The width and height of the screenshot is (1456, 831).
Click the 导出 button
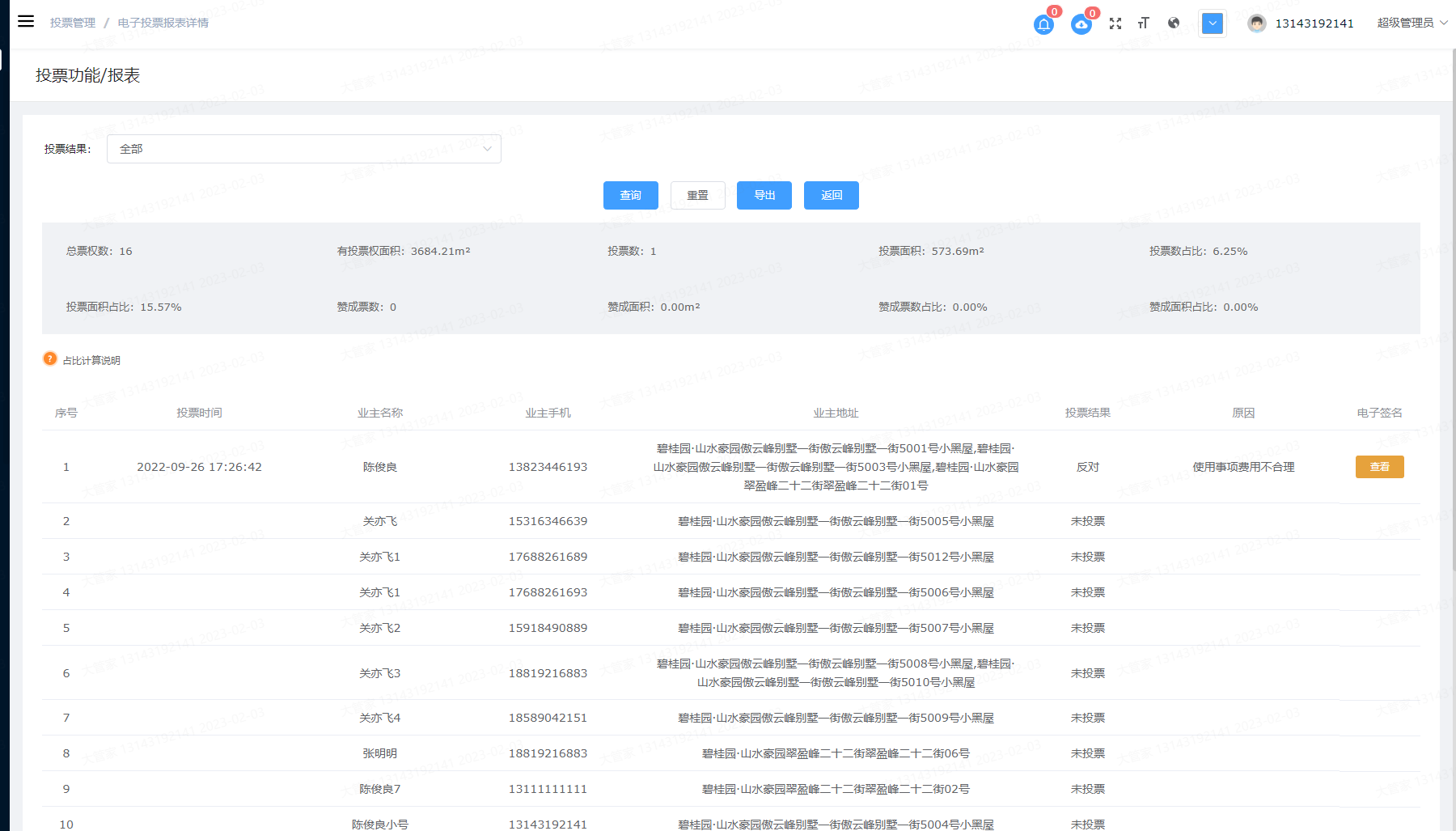point(764,195)
